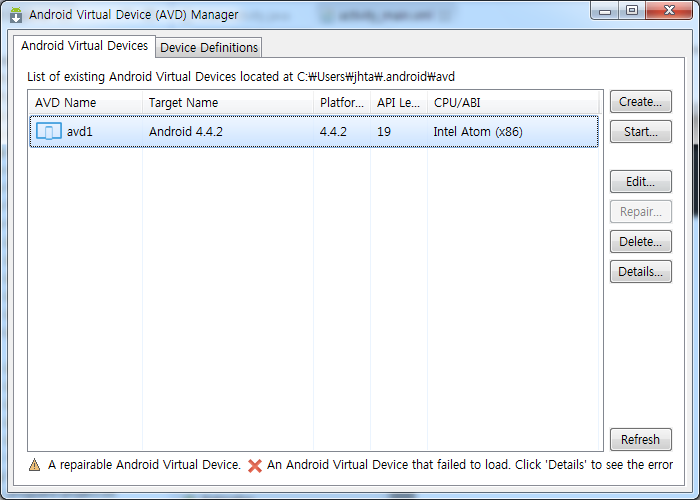Switch to the Device Definitions tab
The height and width of the screenshot is (500, 700).
click(x=209, y=47)
